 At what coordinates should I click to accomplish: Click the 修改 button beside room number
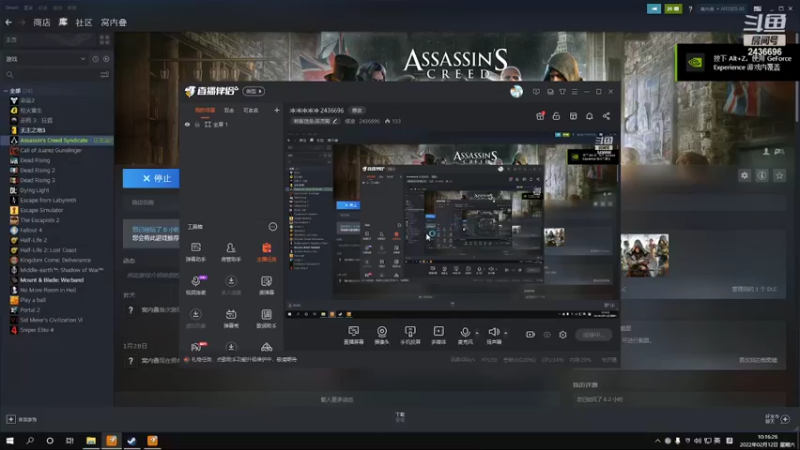point(357,110)
